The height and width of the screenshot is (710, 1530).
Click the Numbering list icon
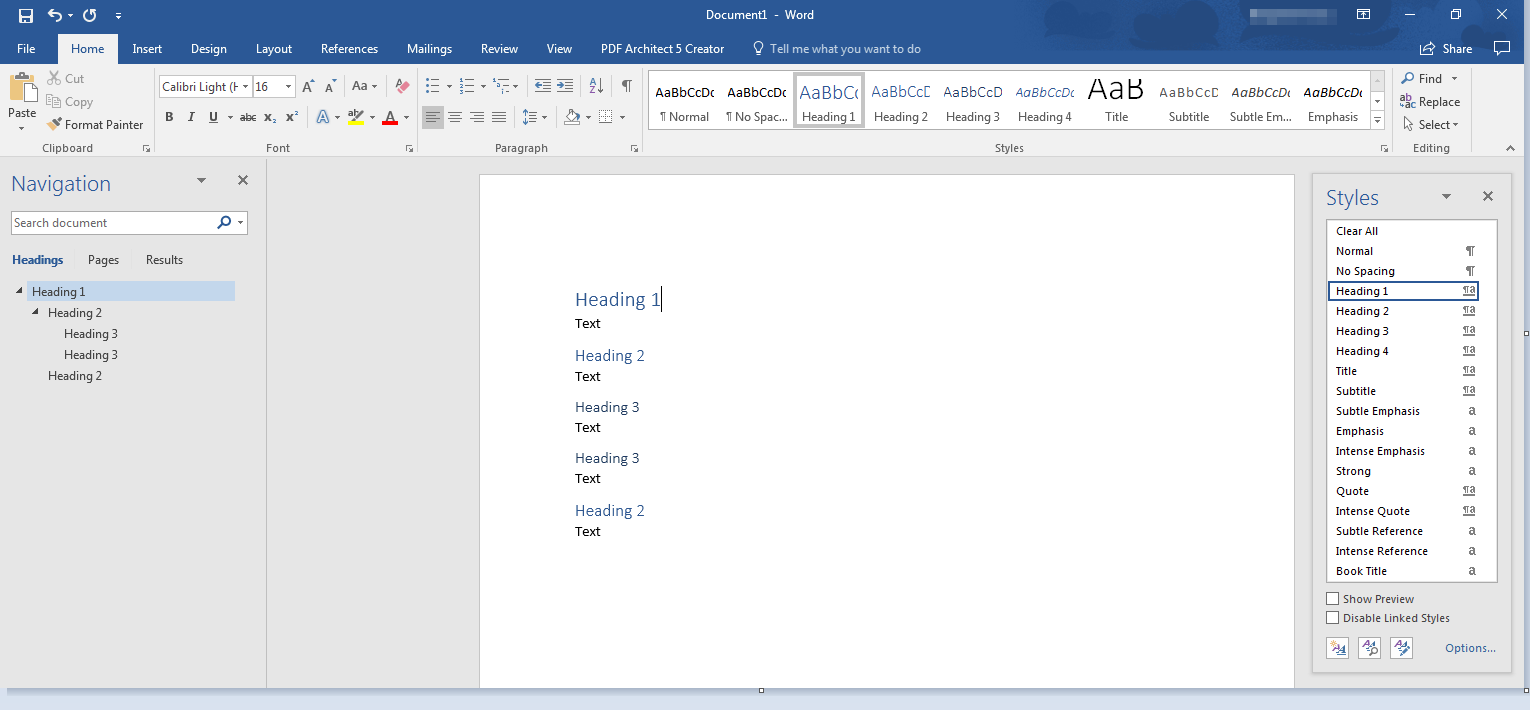466,87
